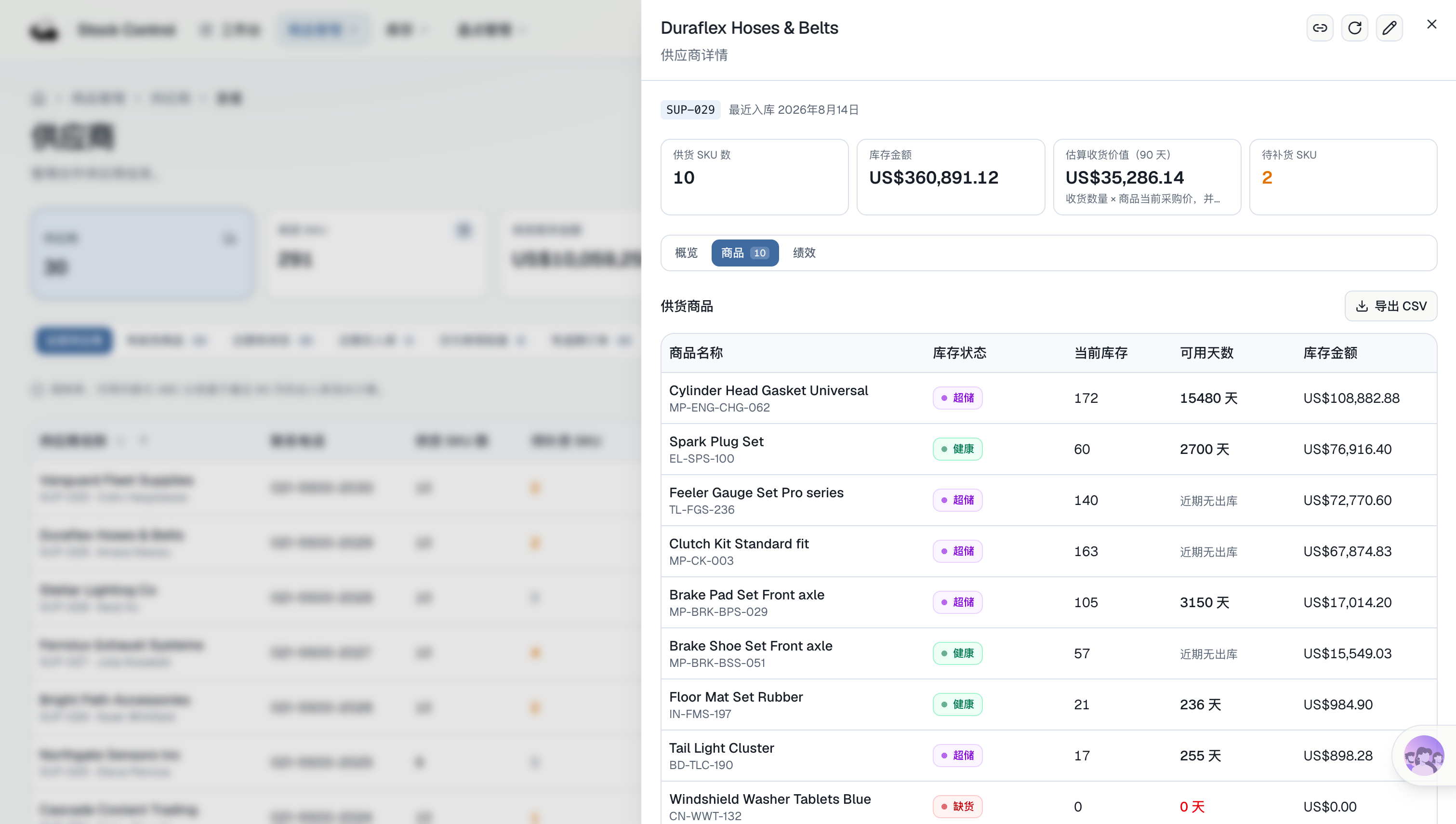The image size is (1456, 824).
Task: Click the 库存金额 column header
Action: coord(1330,353)
